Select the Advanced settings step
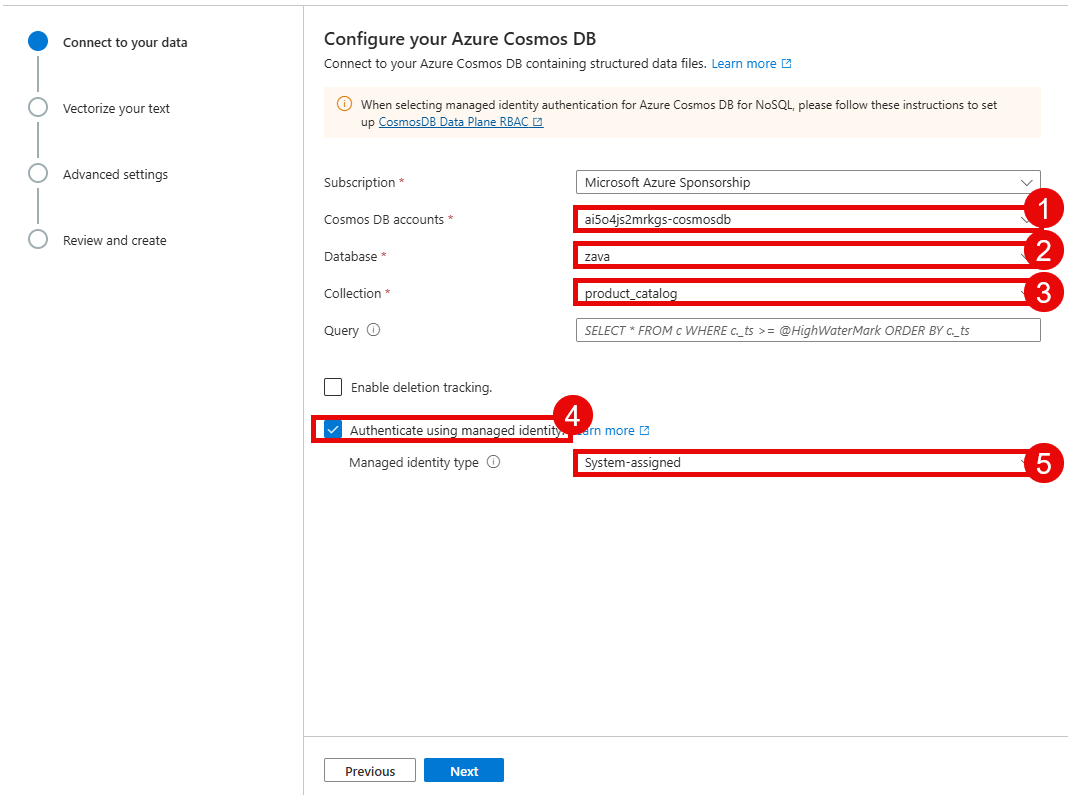 37,173
